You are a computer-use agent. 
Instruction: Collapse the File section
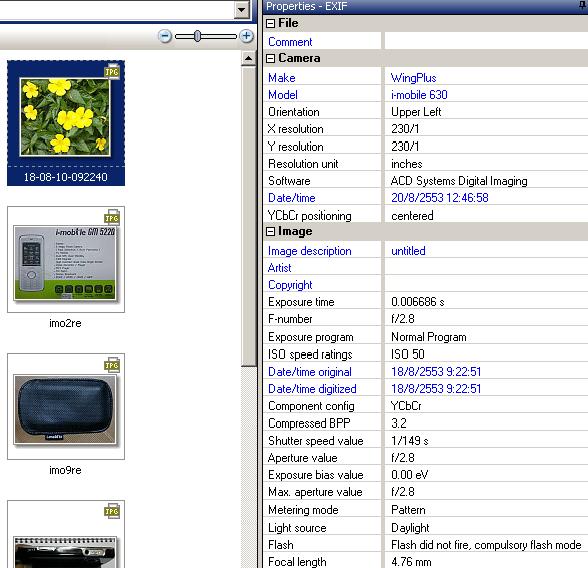coord(270,24)
